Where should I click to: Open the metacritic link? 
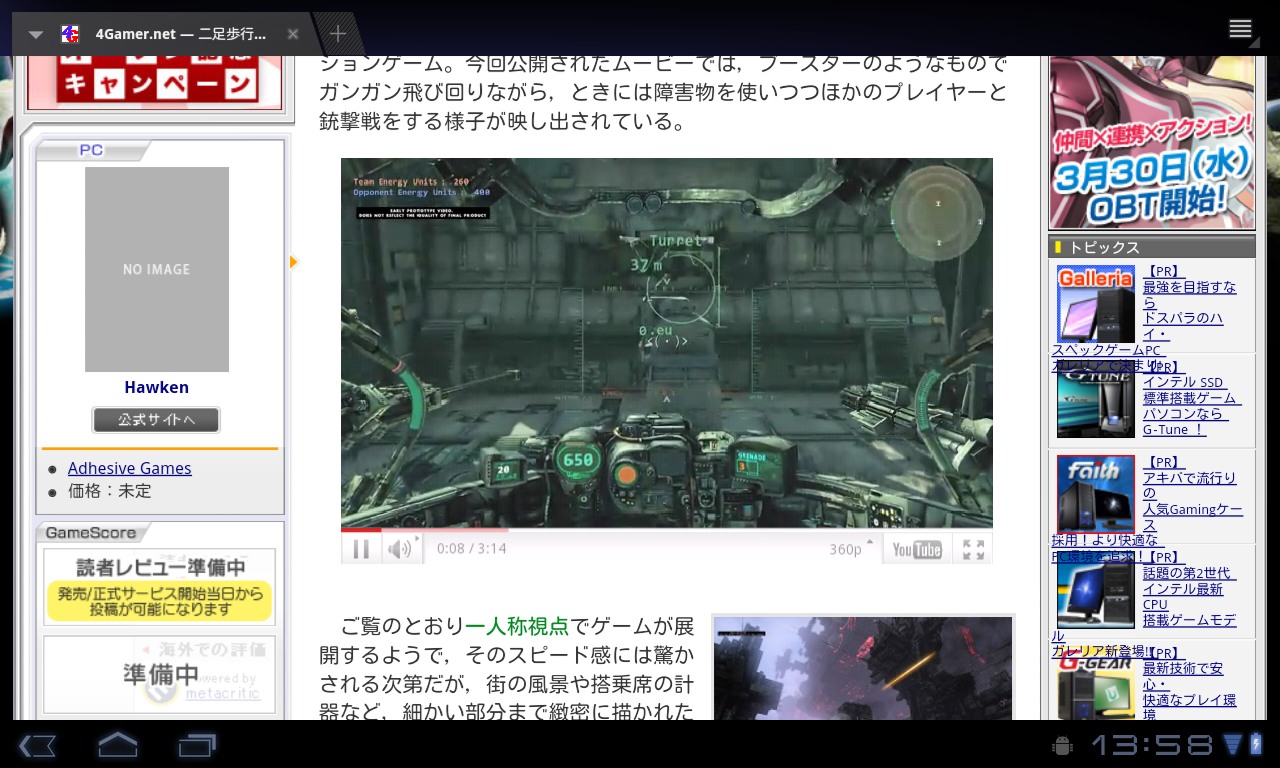[222, 693]
